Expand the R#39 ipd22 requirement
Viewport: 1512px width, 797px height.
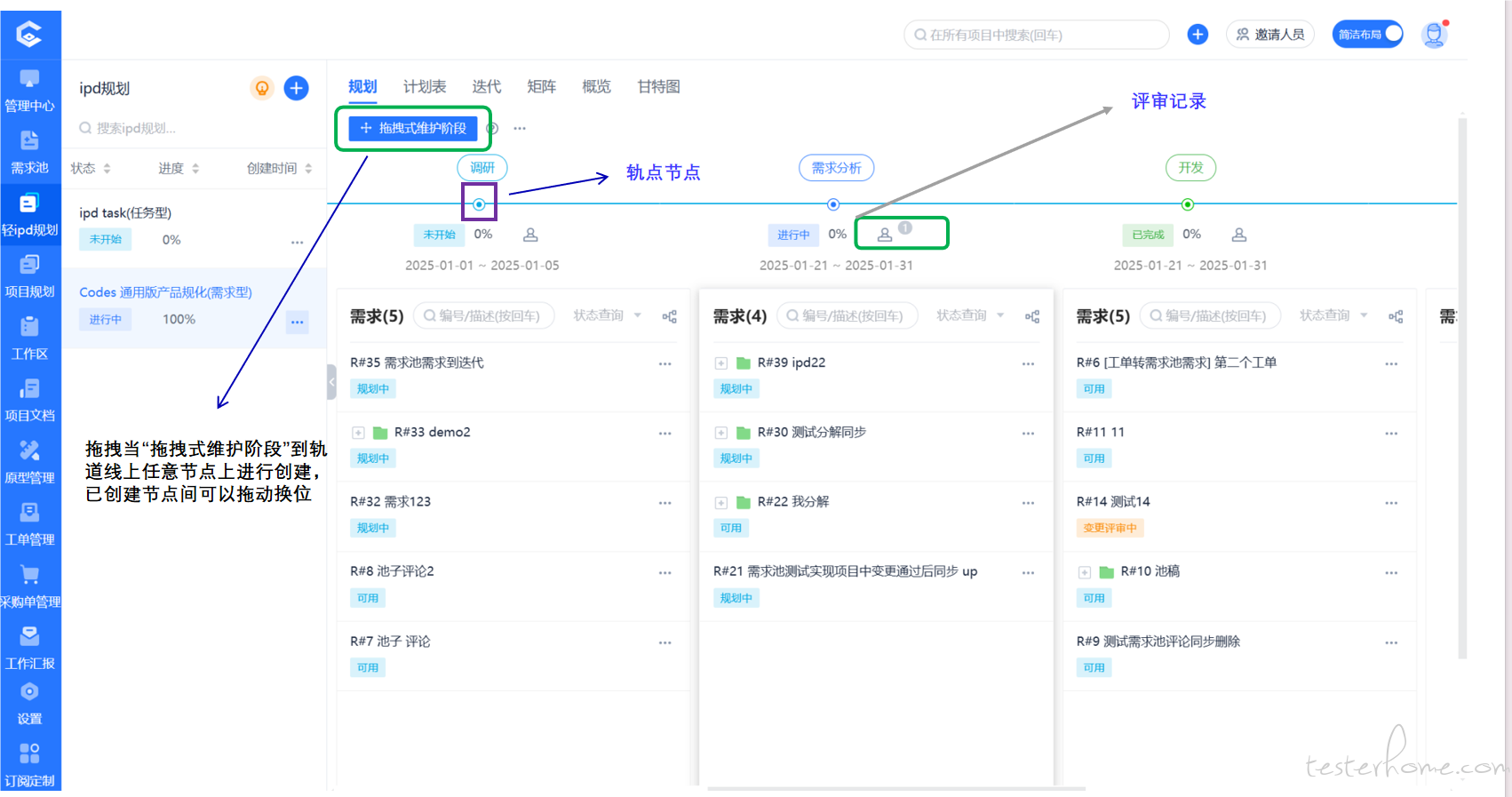(x=721, y=363)
